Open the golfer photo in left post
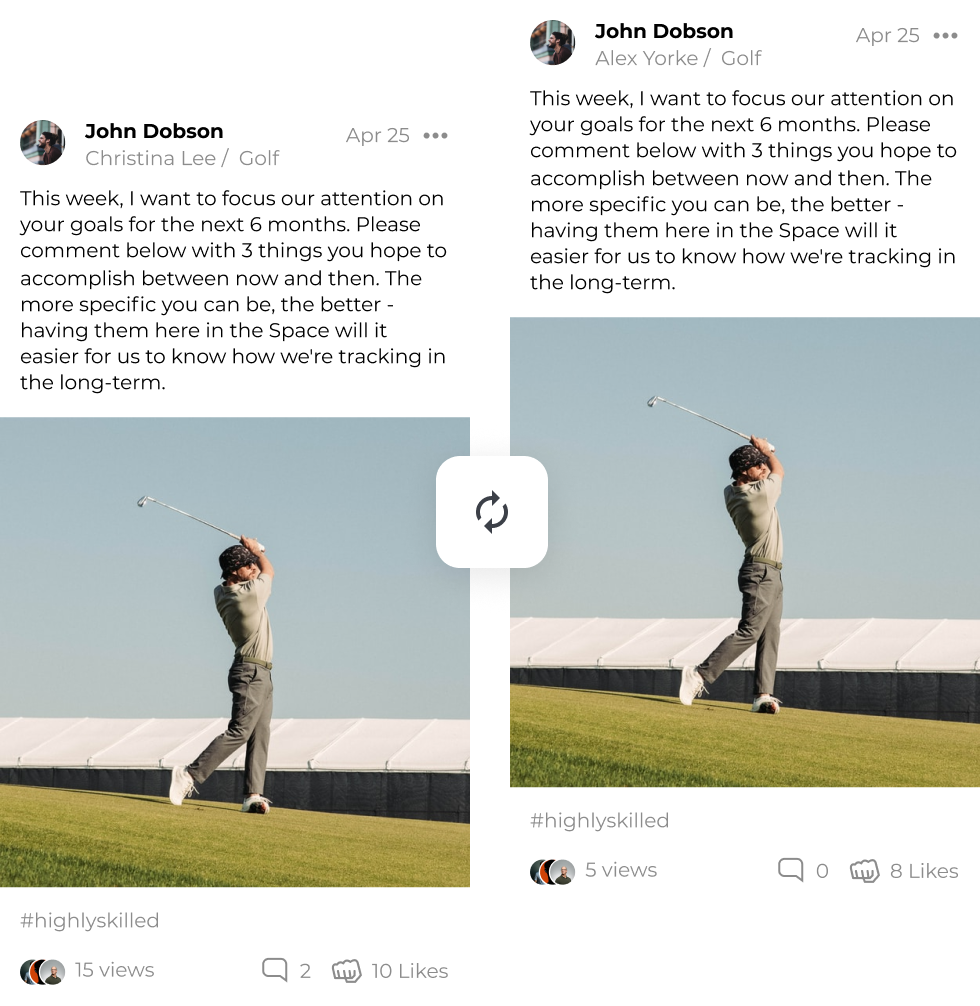 point(235,652)
